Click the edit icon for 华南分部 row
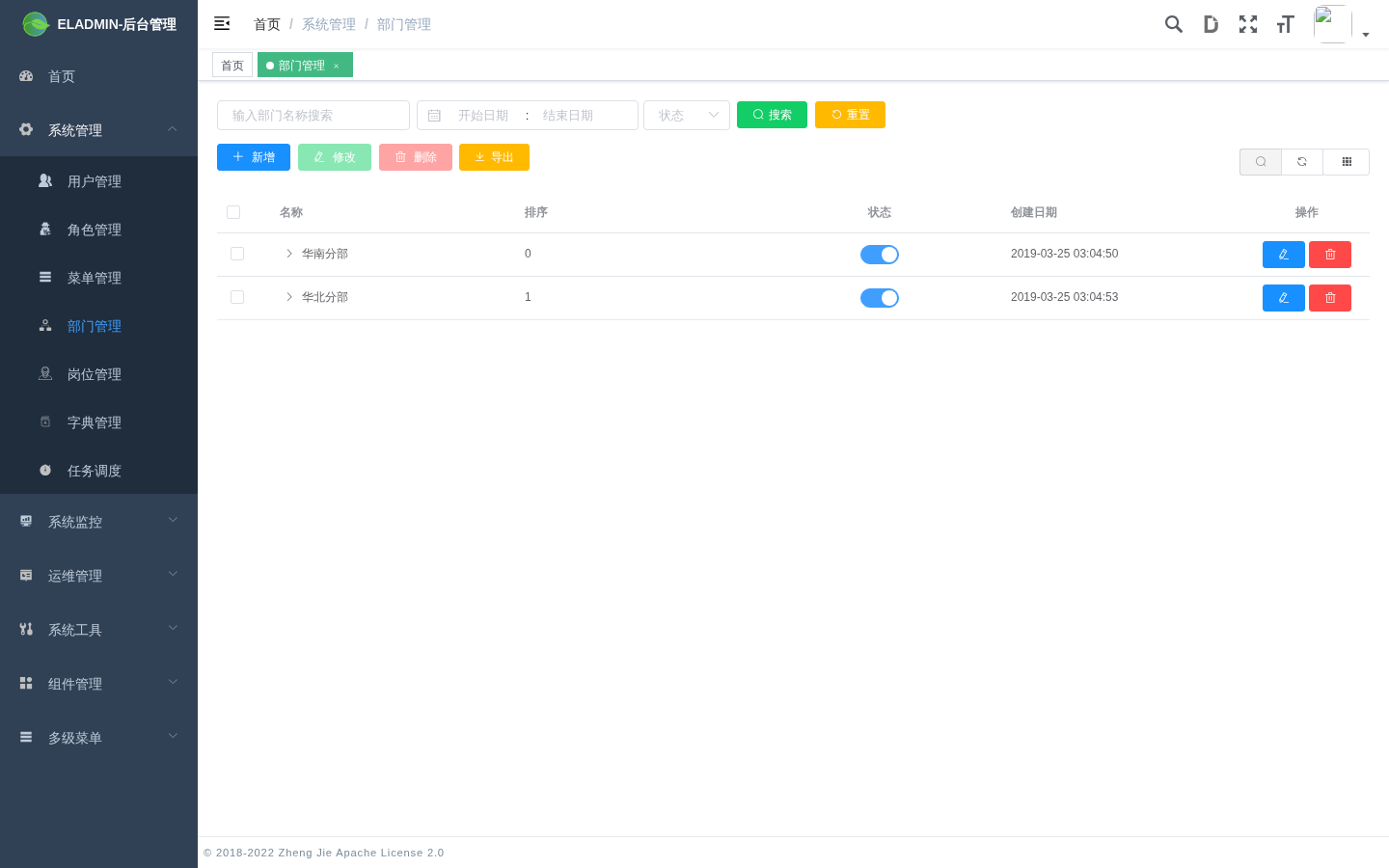Image resolution: width=1389 pixels, height=868 pixels. pos(1284,255)
